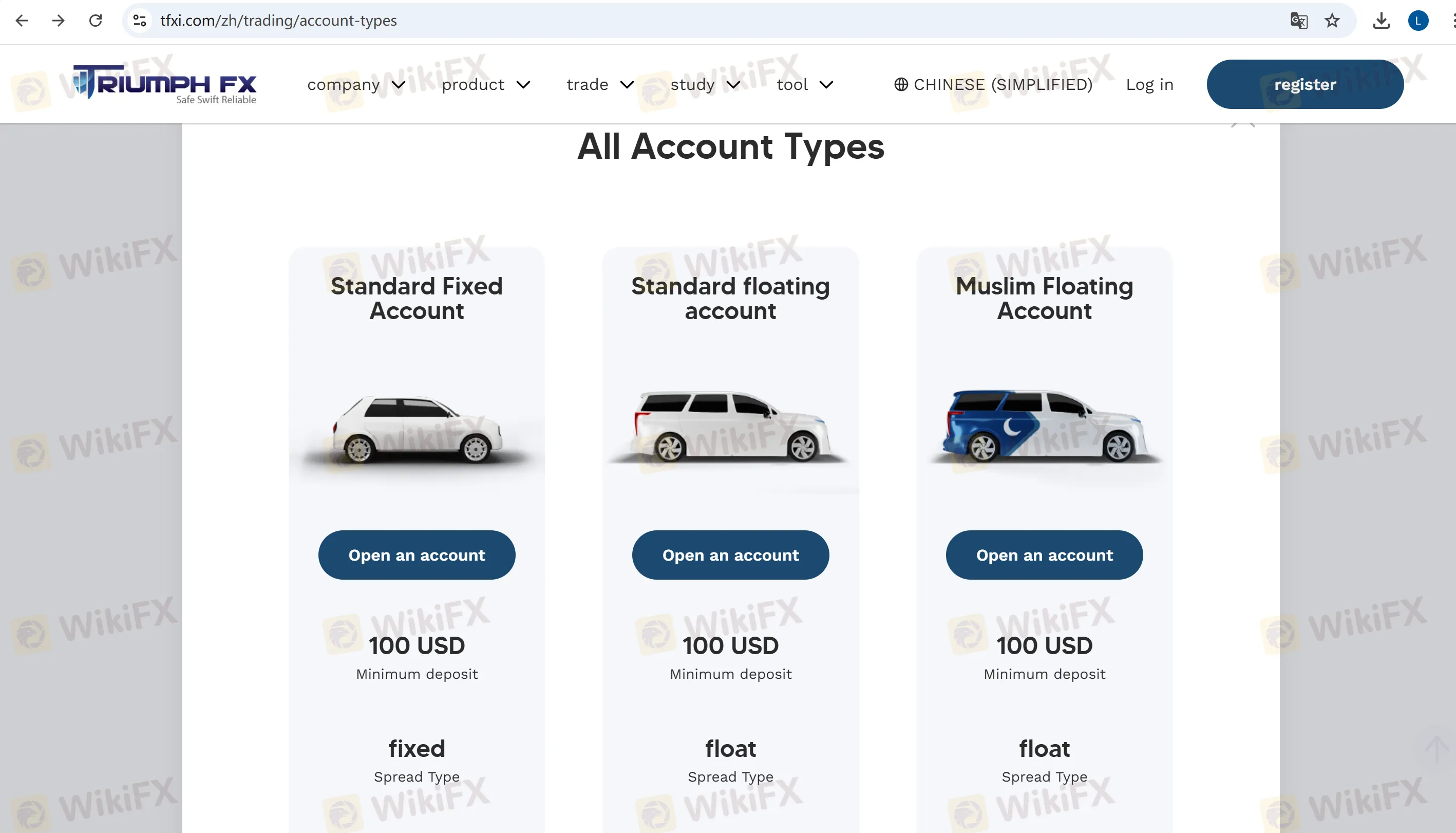Open the tool menu

point(805,85)
